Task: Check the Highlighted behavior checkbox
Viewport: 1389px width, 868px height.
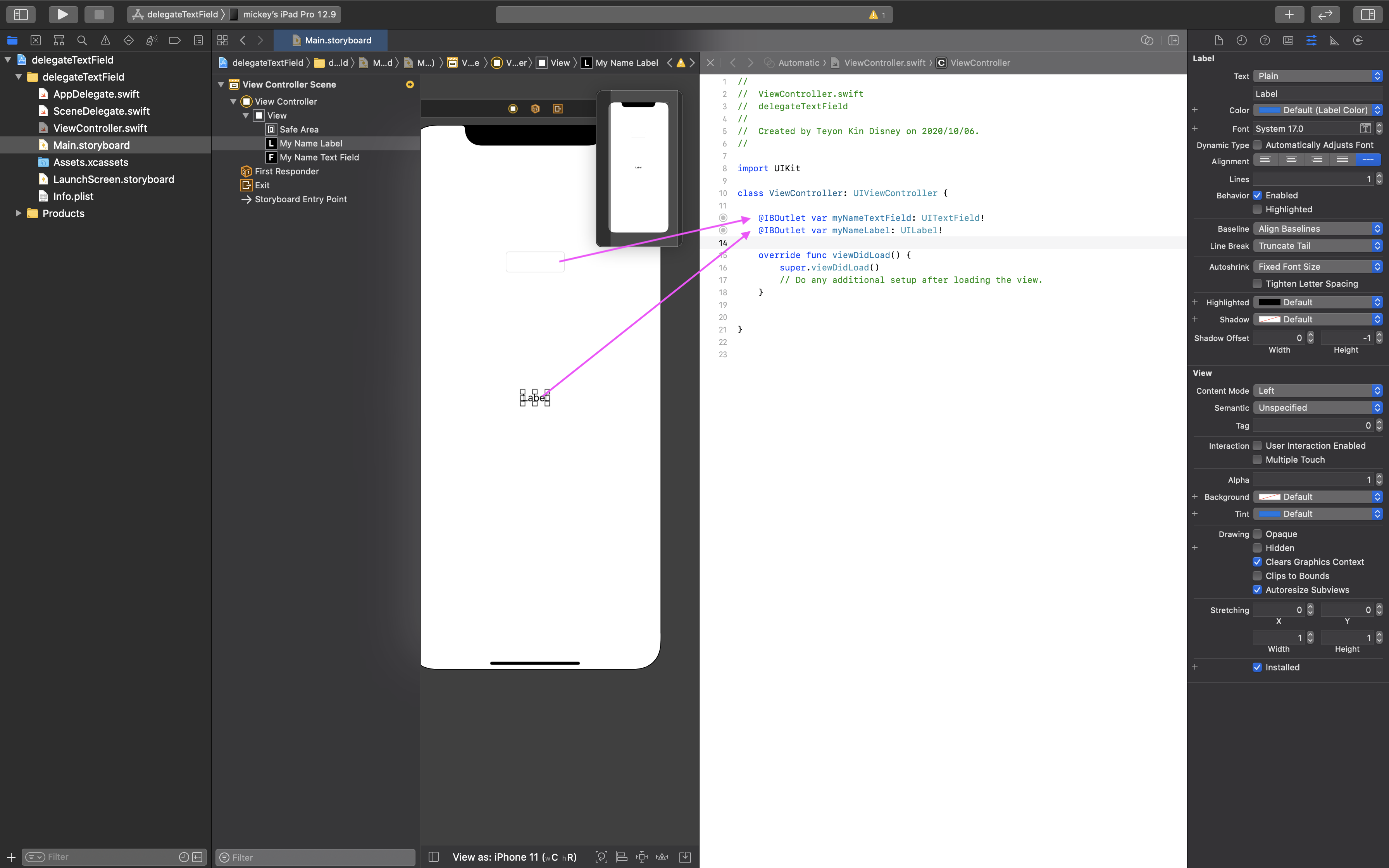Action: tap(1257, 210)
